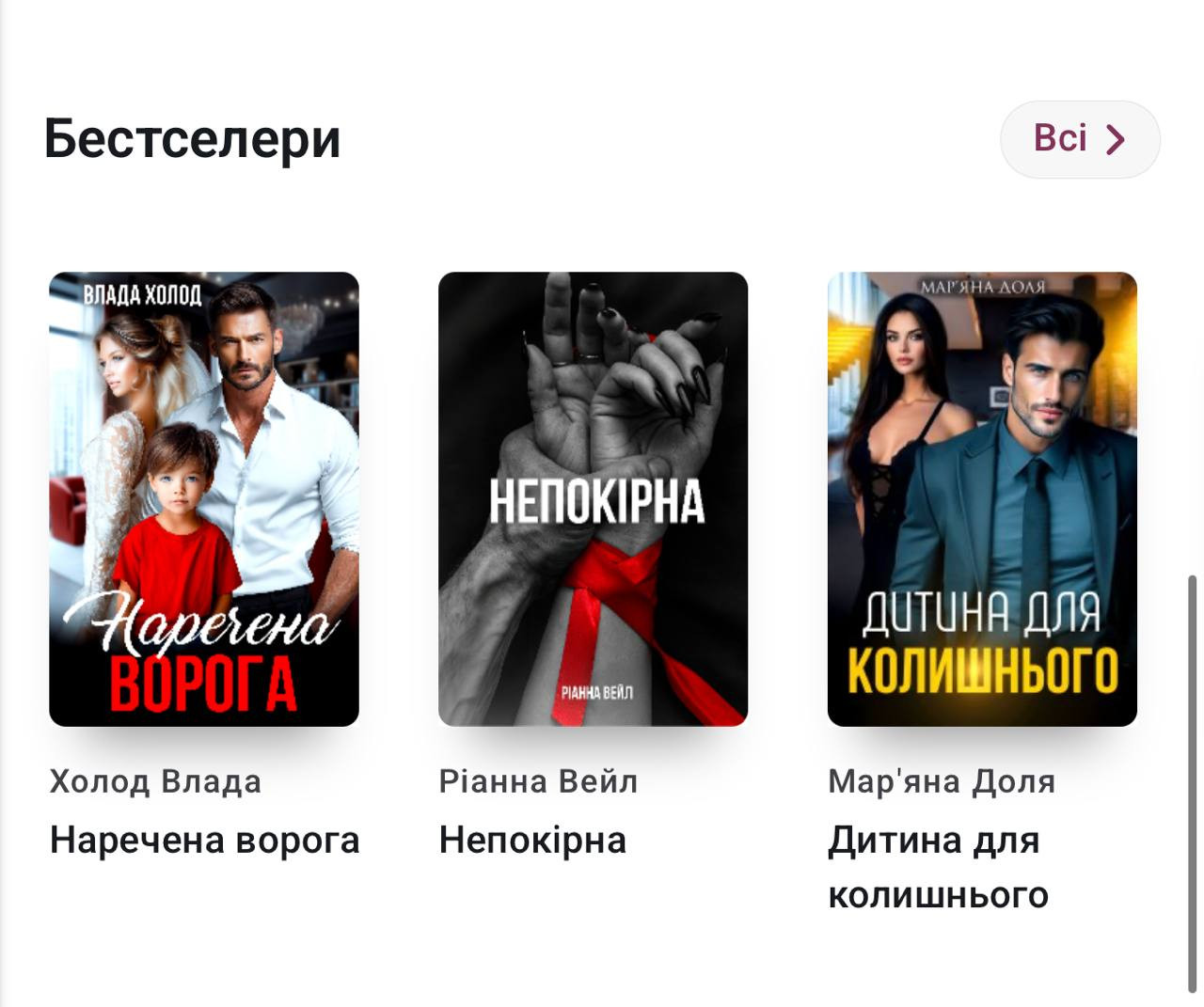The image size is (1204, 1007).
Task: Click the vertical scrollbar thumb
Action: pos(1194,782)
